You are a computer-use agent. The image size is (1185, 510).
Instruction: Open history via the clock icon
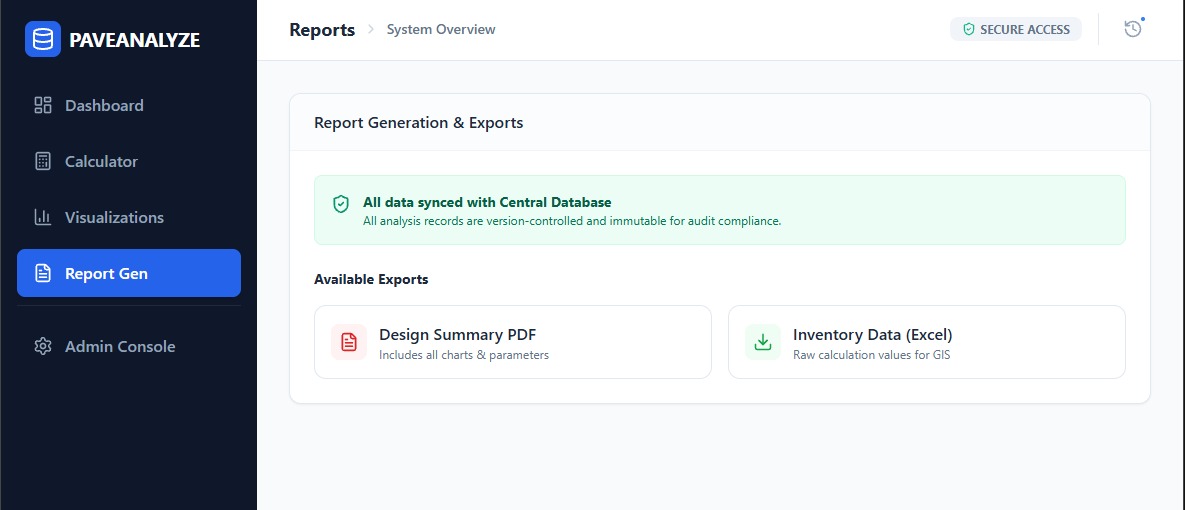(1132, 29)
